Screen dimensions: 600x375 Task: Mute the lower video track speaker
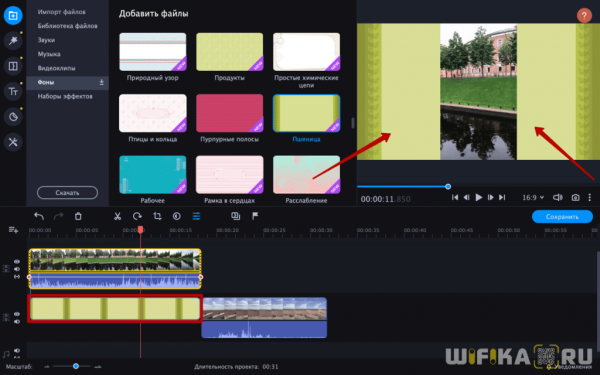(17, 321)
